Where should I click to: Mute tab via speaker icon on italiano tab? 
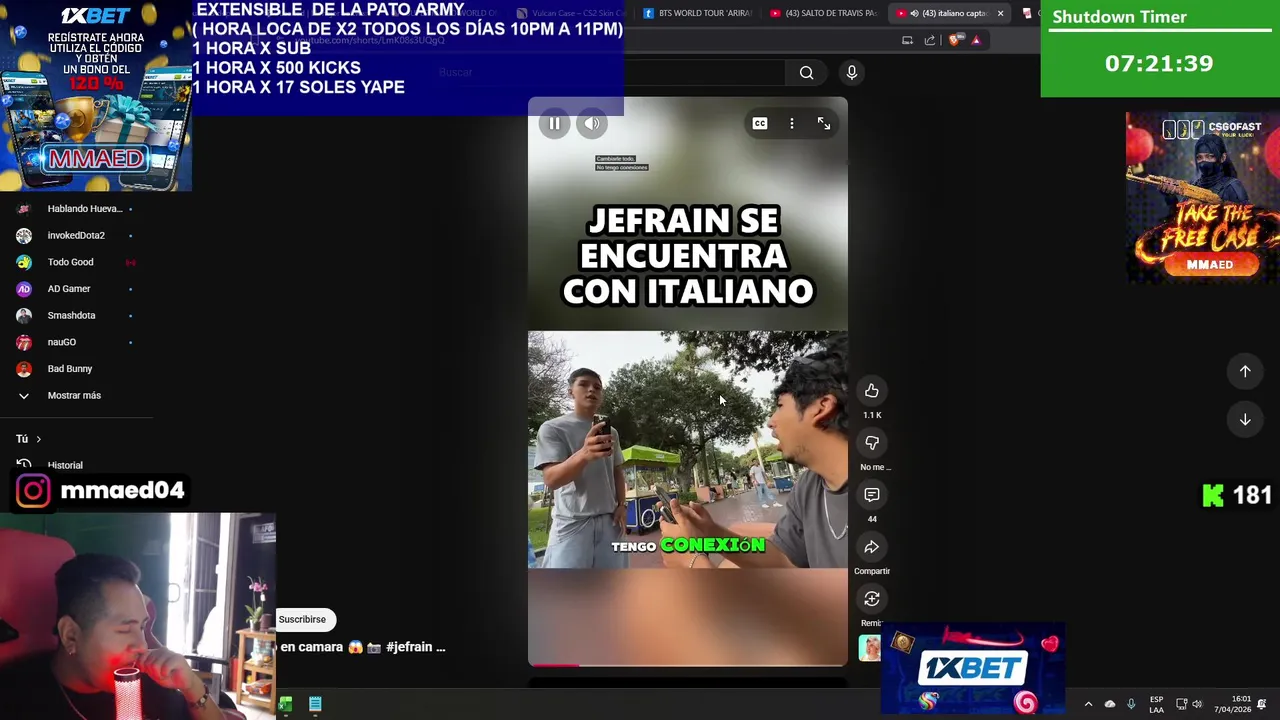click(914, 13)
